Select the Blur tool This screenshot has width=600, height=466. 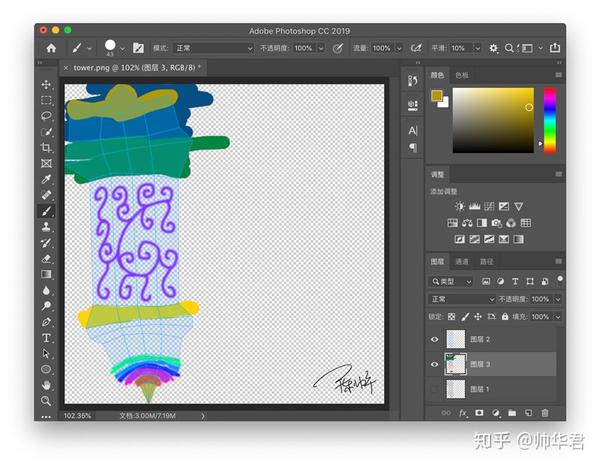pyautogui.click(x=46, y=290)
